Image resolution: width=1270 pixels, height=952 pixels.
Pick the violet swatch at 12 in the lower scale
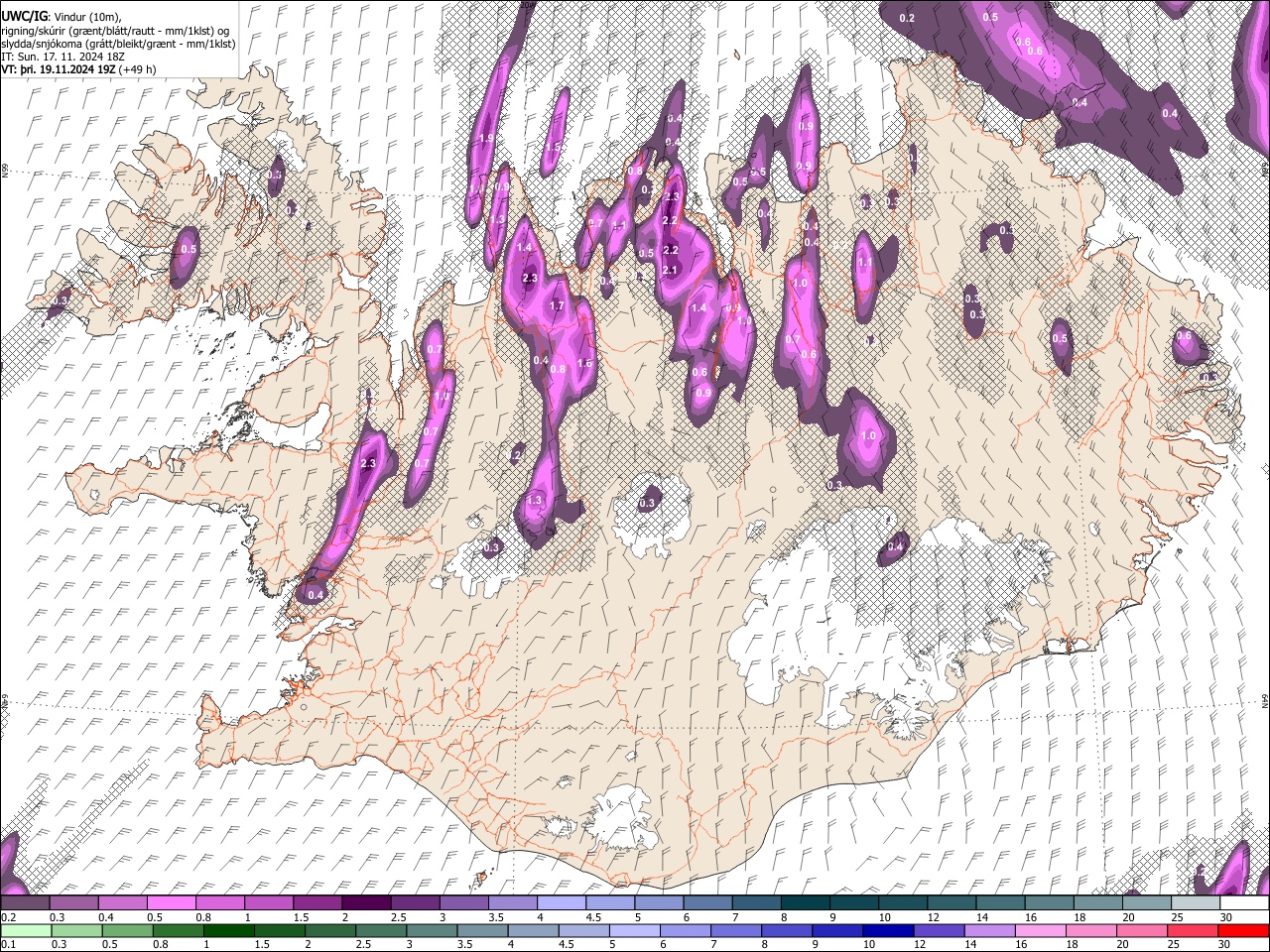point(939,930)
